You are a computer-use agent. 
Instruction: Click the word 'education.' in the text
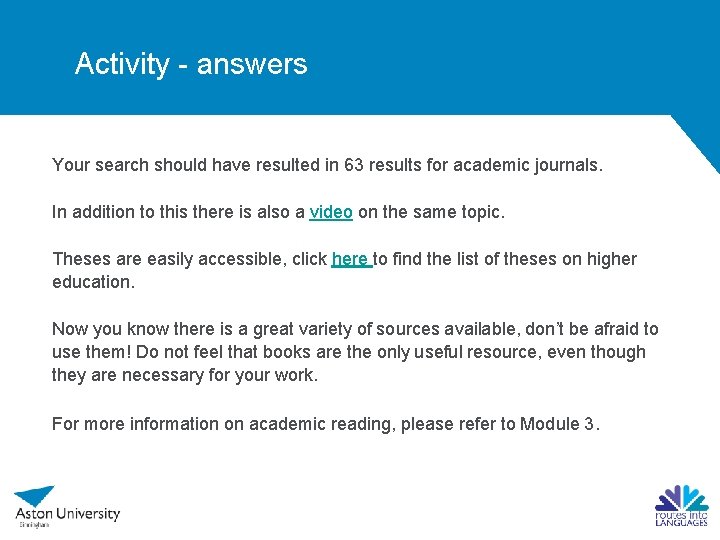94,282
